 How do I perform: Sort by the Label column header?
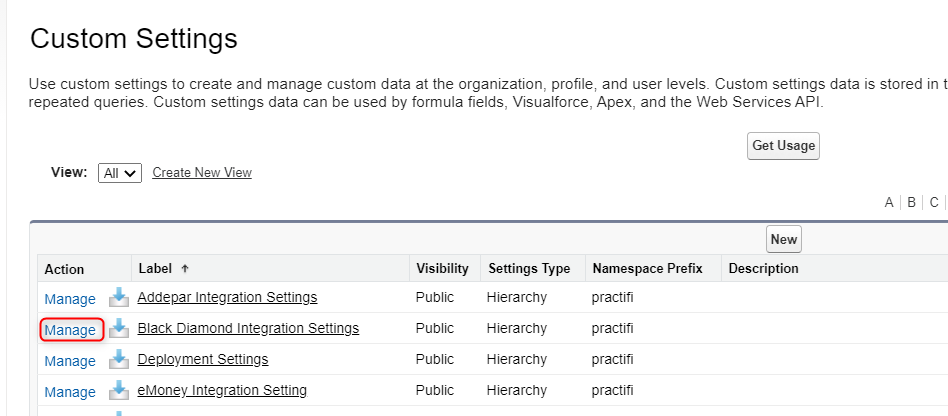point(155,268)
